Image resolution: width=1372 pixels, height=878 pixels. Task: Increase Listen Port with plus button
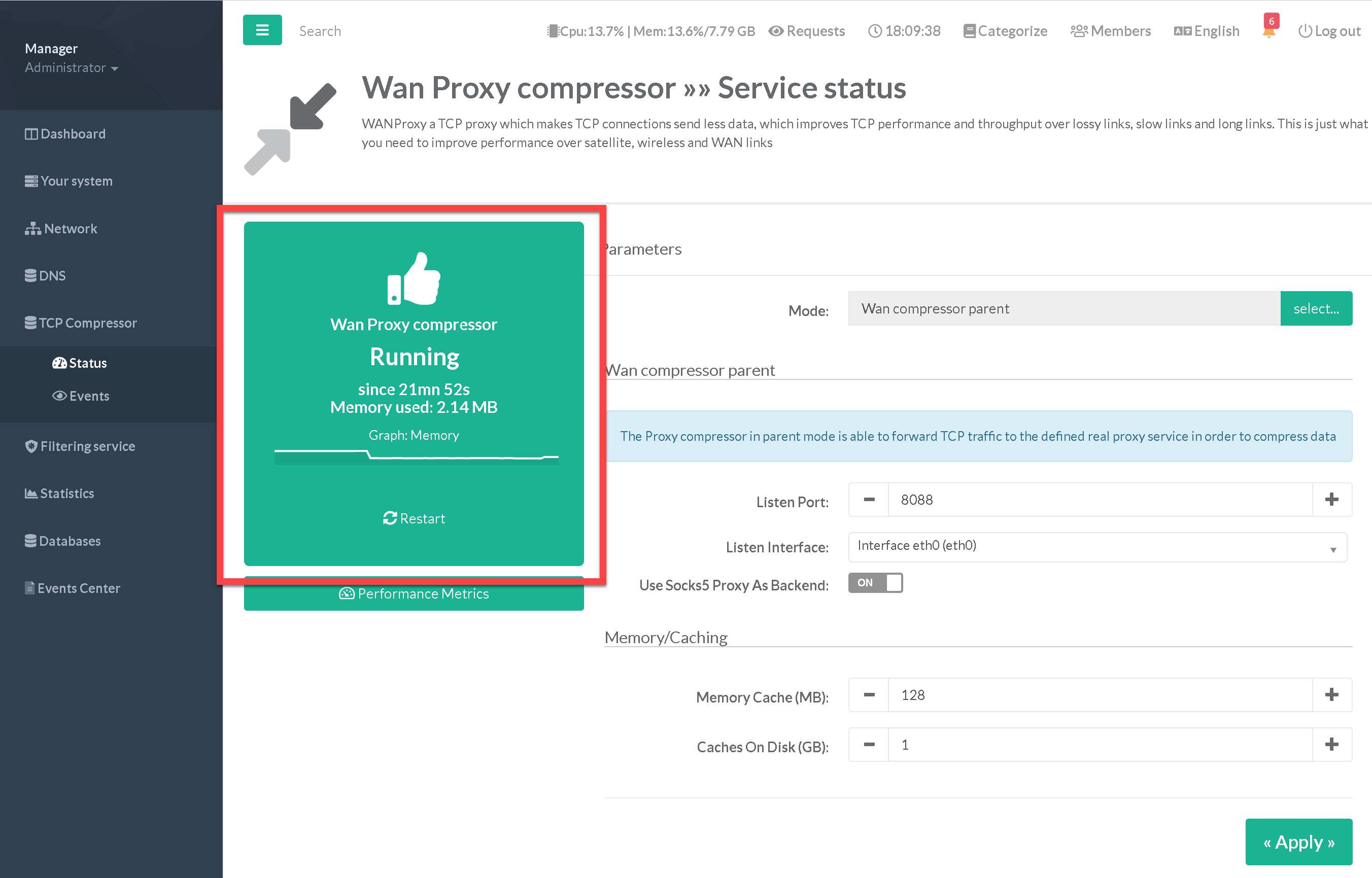click(x=1331, y=500)
